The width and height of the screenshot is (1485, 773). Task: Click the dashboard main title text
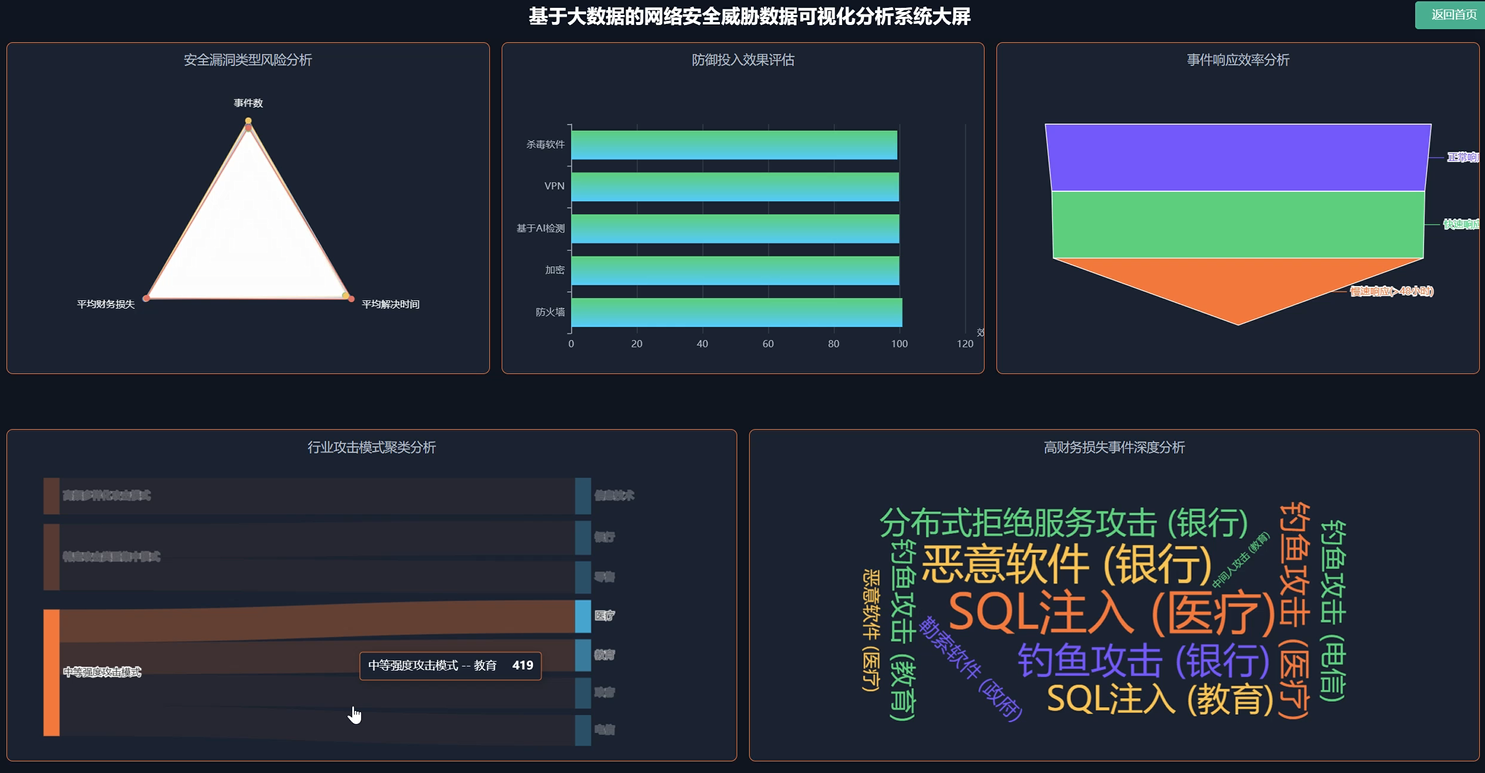pos(749,17)
